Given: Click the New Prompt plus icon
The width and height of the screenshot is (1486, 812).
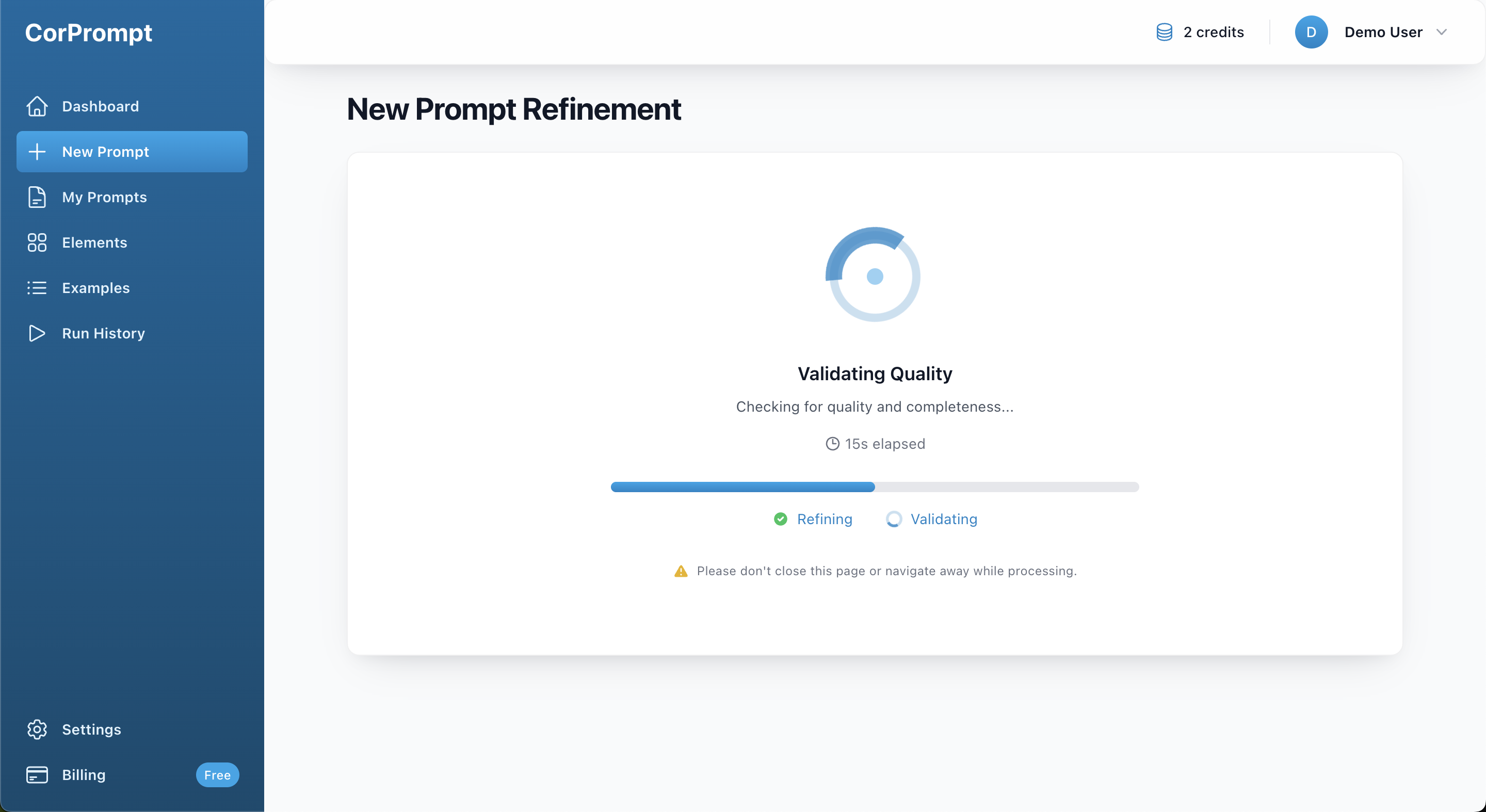Looking at the screenshot, I should (x=37, y=152).
